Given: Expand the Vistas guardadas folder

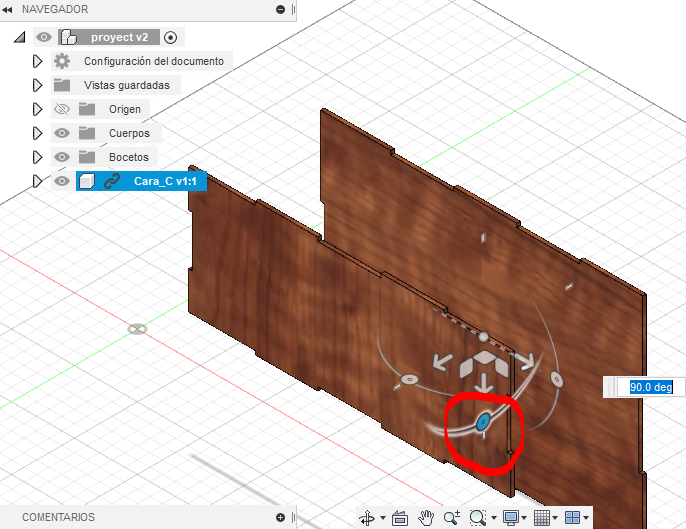Looking at the screenshot, I should click(x=37, y=85).
